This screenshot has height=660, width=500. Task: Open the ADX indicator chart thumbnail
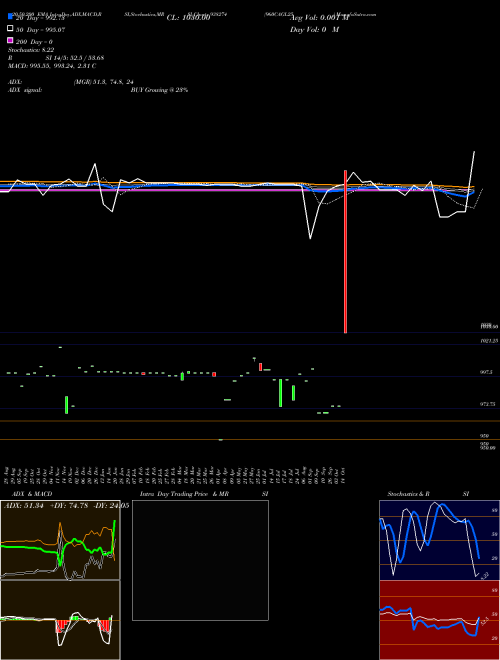[60, 540]
